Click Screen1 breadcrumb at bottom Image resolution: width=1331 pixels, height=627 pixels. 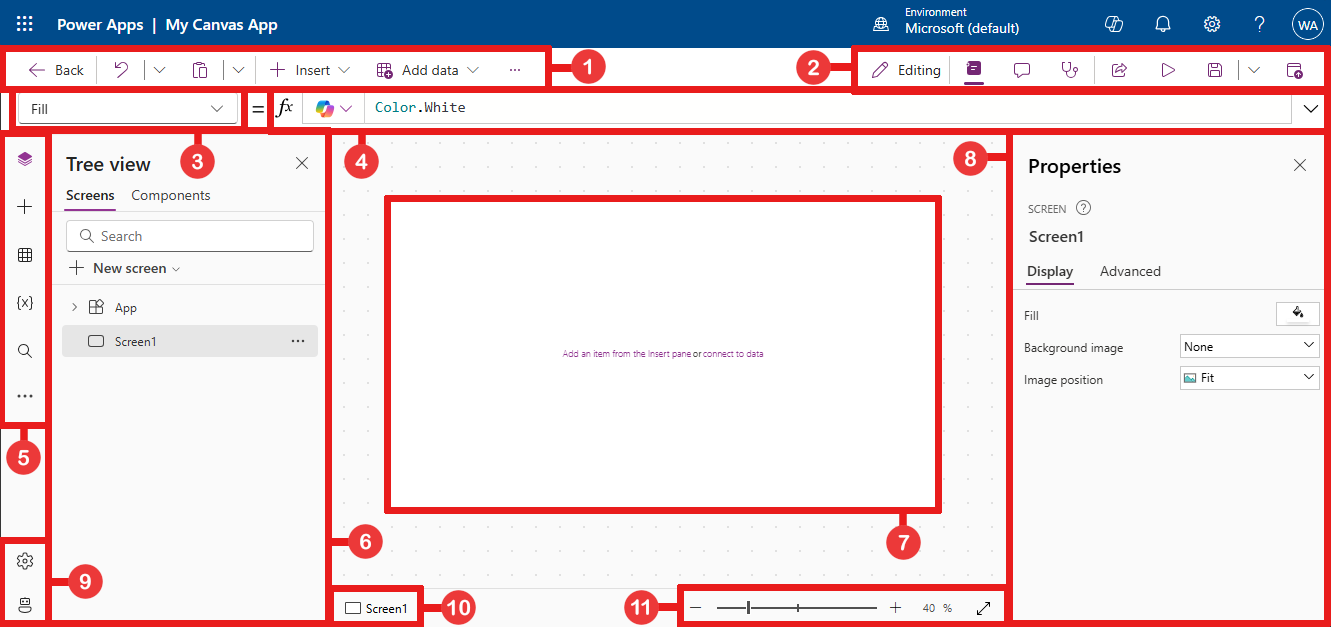tap(377, 608)
